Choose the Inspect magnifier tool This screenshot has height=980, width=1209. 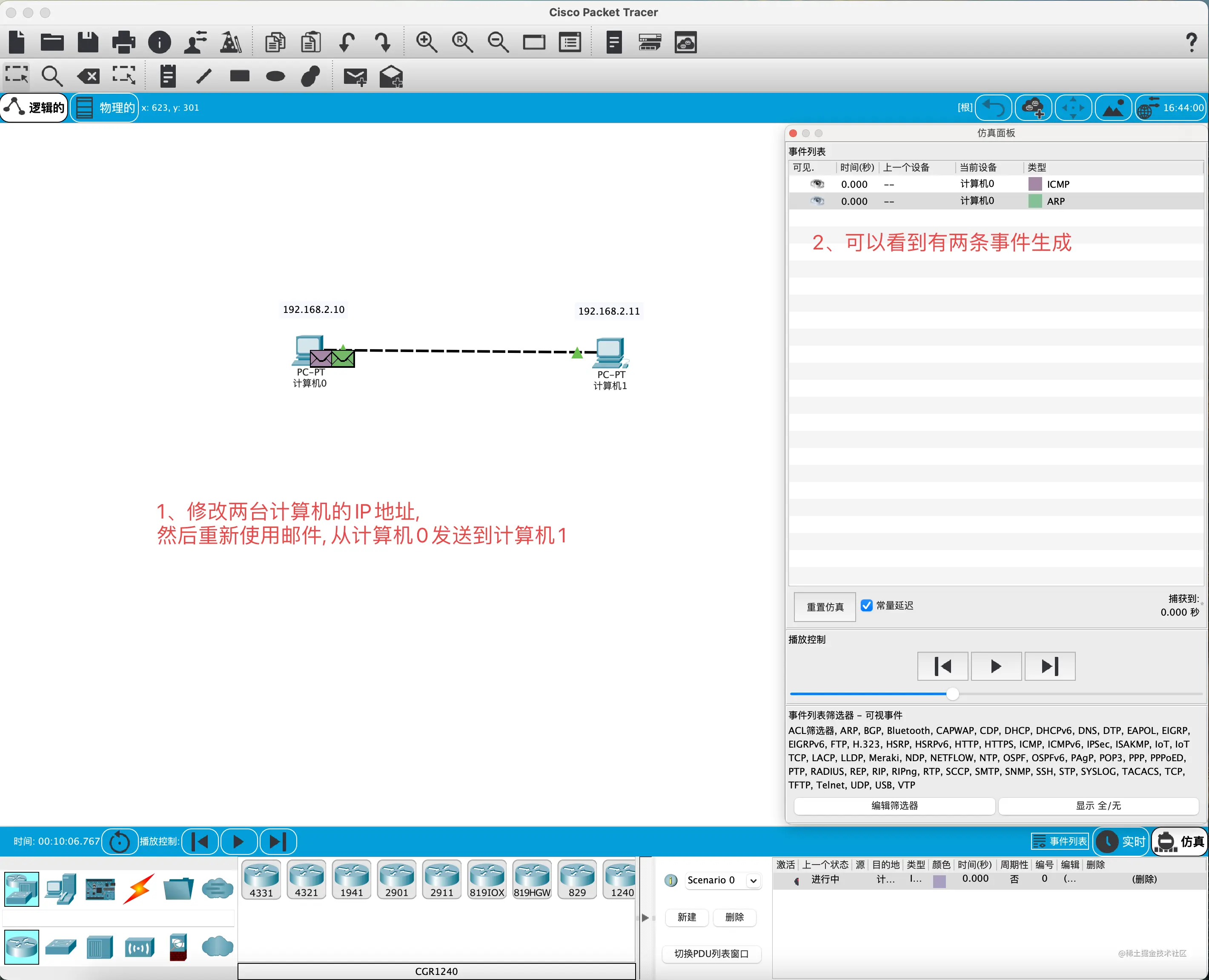52,76
